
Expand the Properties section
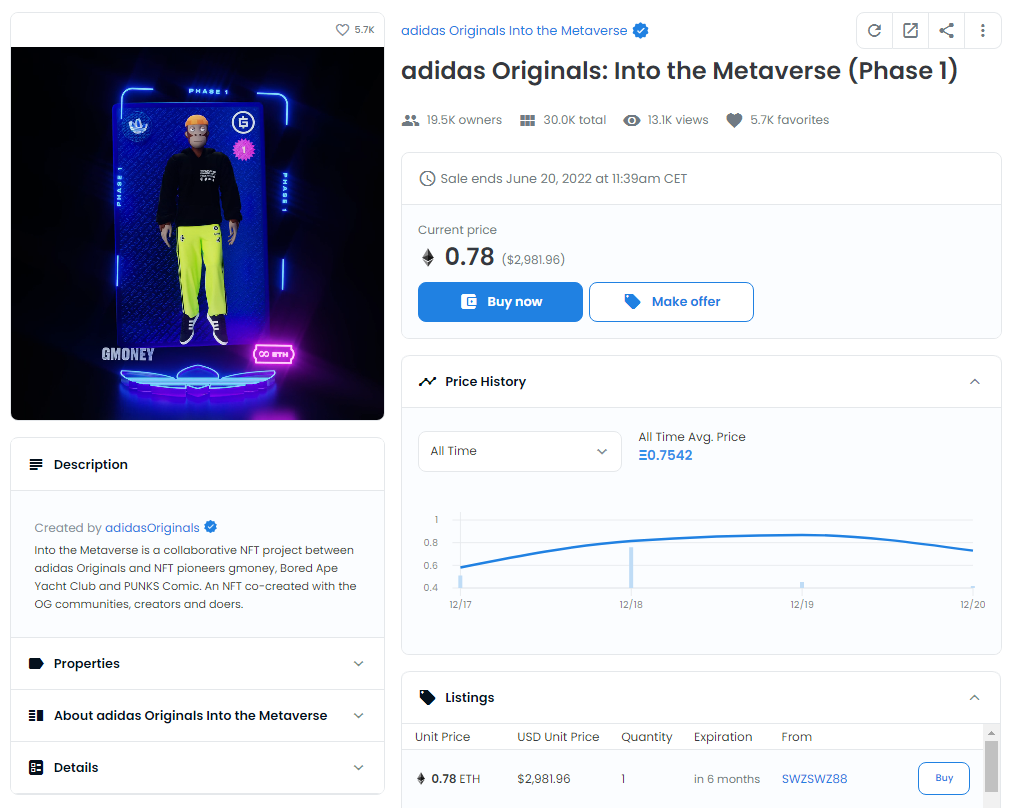[197, 663]
